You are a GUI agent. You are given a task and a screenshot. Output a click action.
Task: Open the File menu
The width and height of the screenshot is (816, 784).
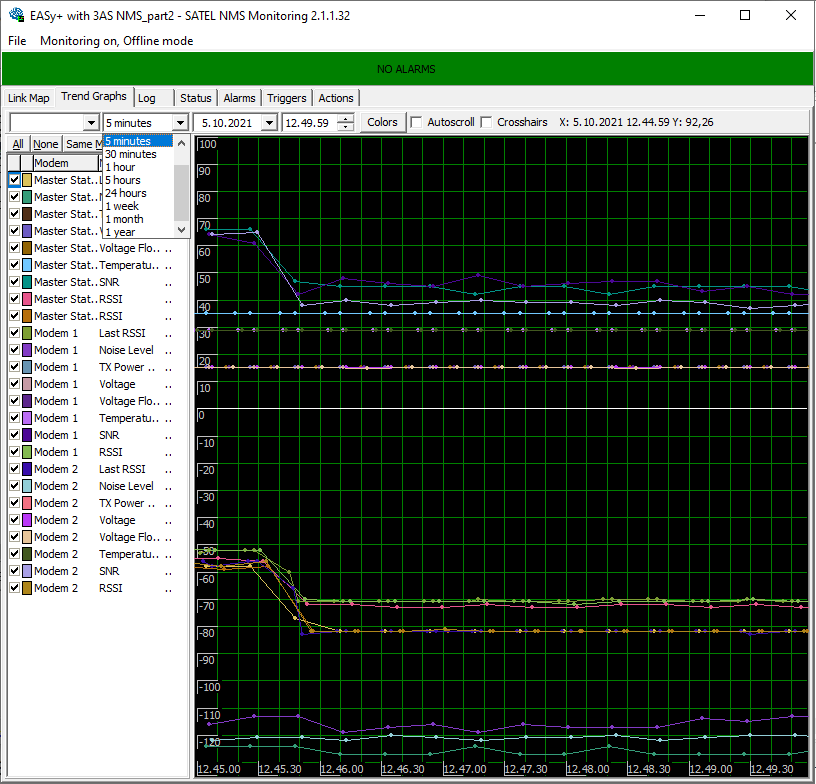point(17,41)
